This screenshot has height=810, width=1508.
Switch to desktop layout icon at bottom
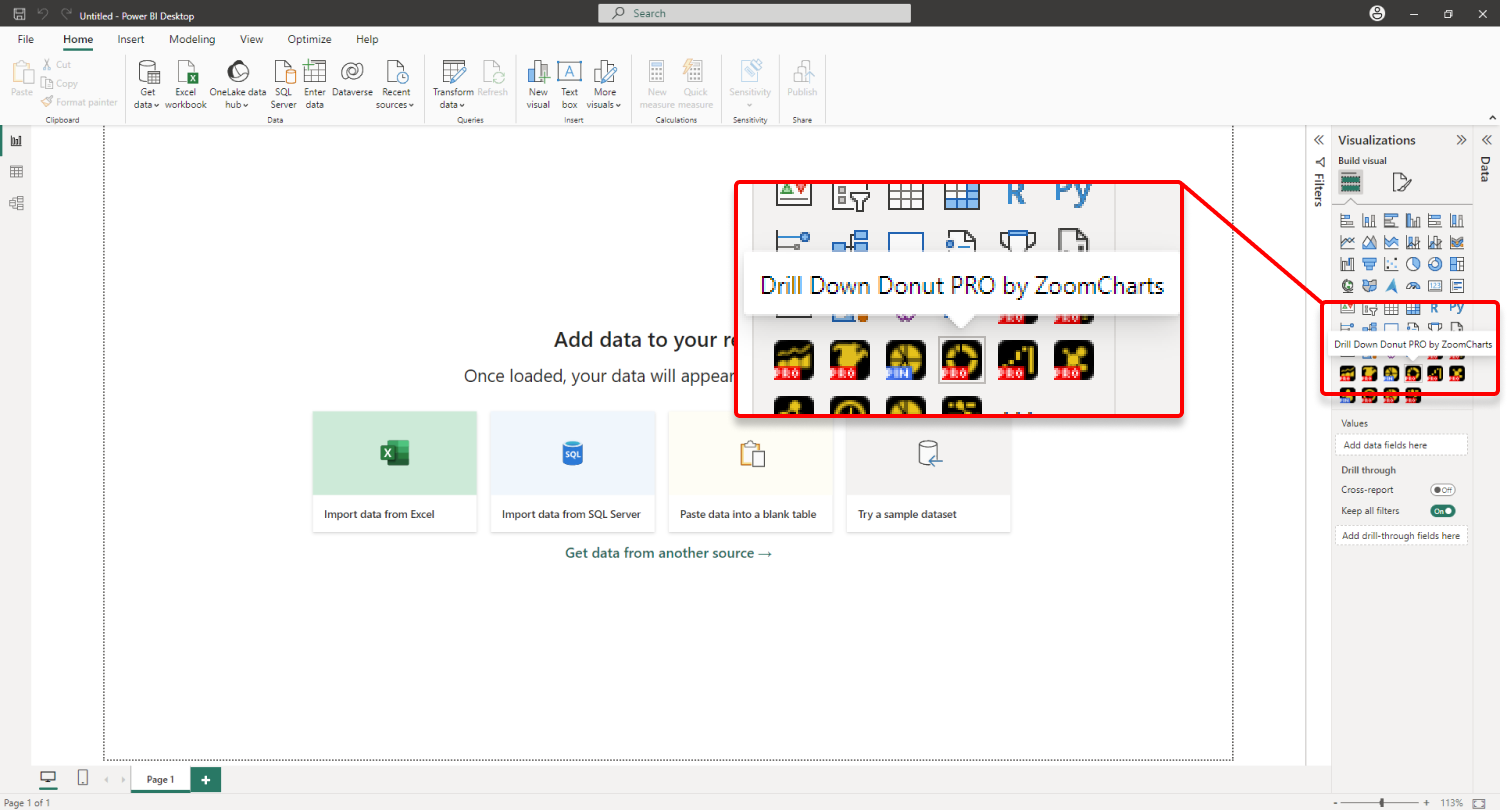click(x=48, y=778)
